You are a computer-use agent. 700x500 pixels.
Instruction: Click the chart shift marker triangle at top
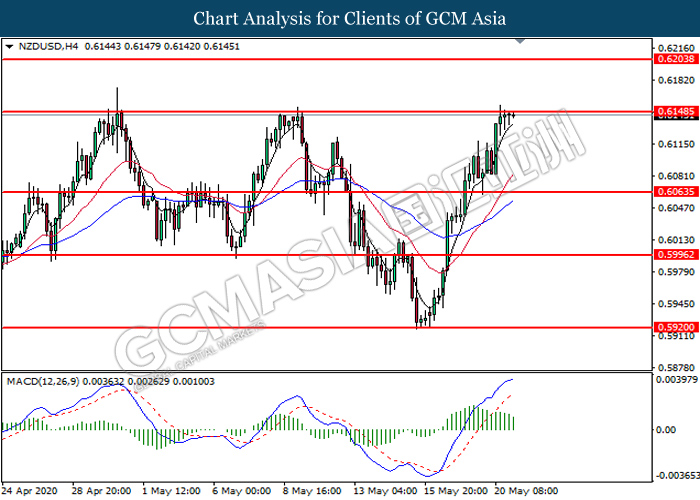pos(520,42)
